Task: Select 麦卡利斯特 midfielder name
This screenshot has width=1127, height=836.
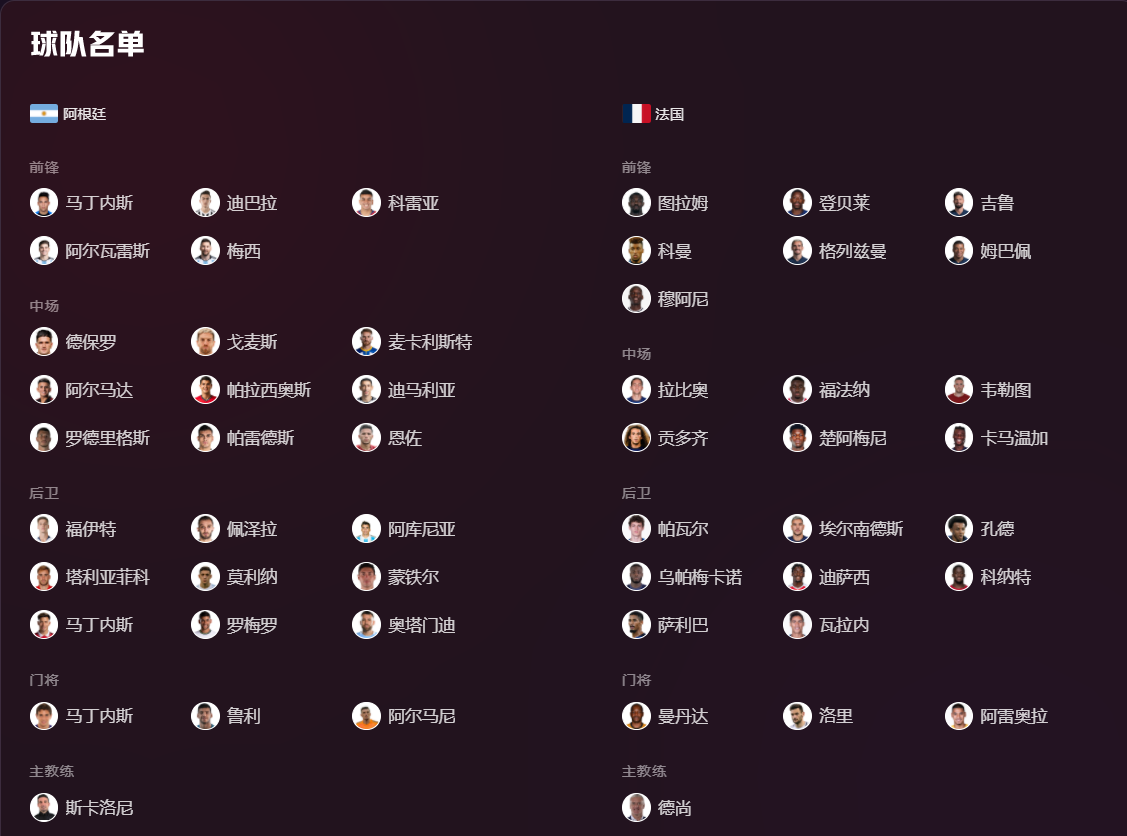Action: [430, 342]
